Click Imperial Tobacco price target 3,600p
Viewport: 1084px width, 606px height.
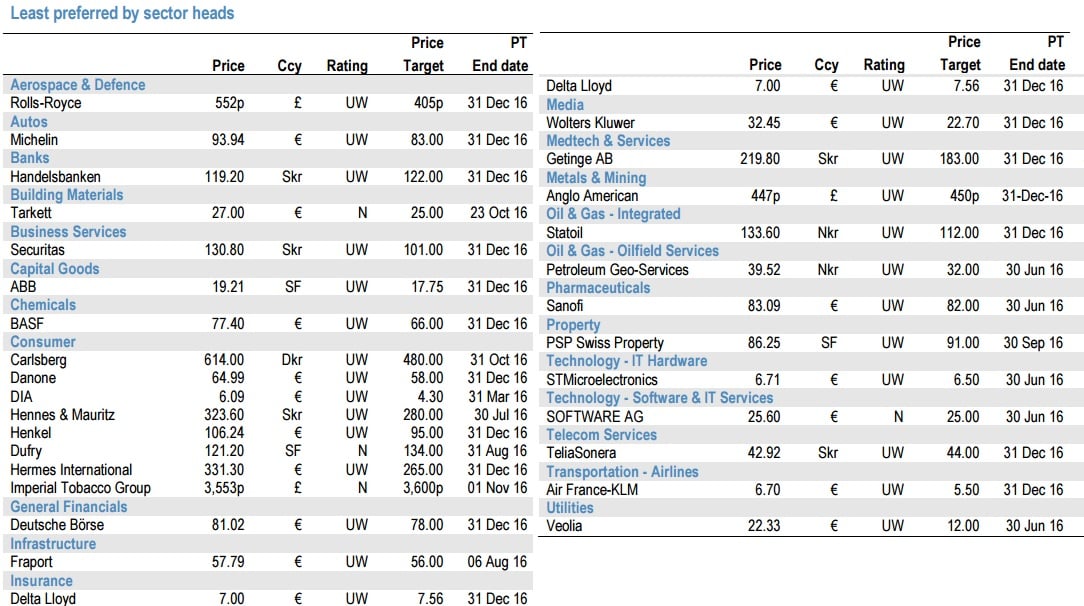(423, 488)
